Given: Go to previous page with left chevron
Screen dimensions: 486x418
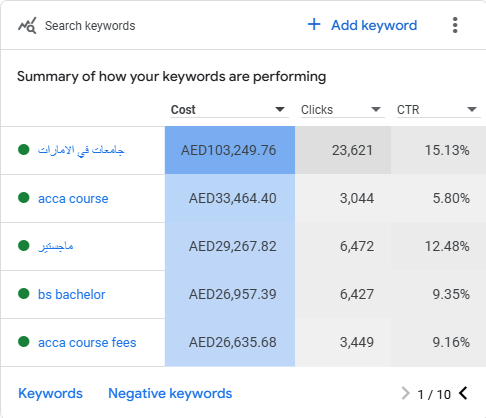Looking at the screenshot, I should point(463,393).
